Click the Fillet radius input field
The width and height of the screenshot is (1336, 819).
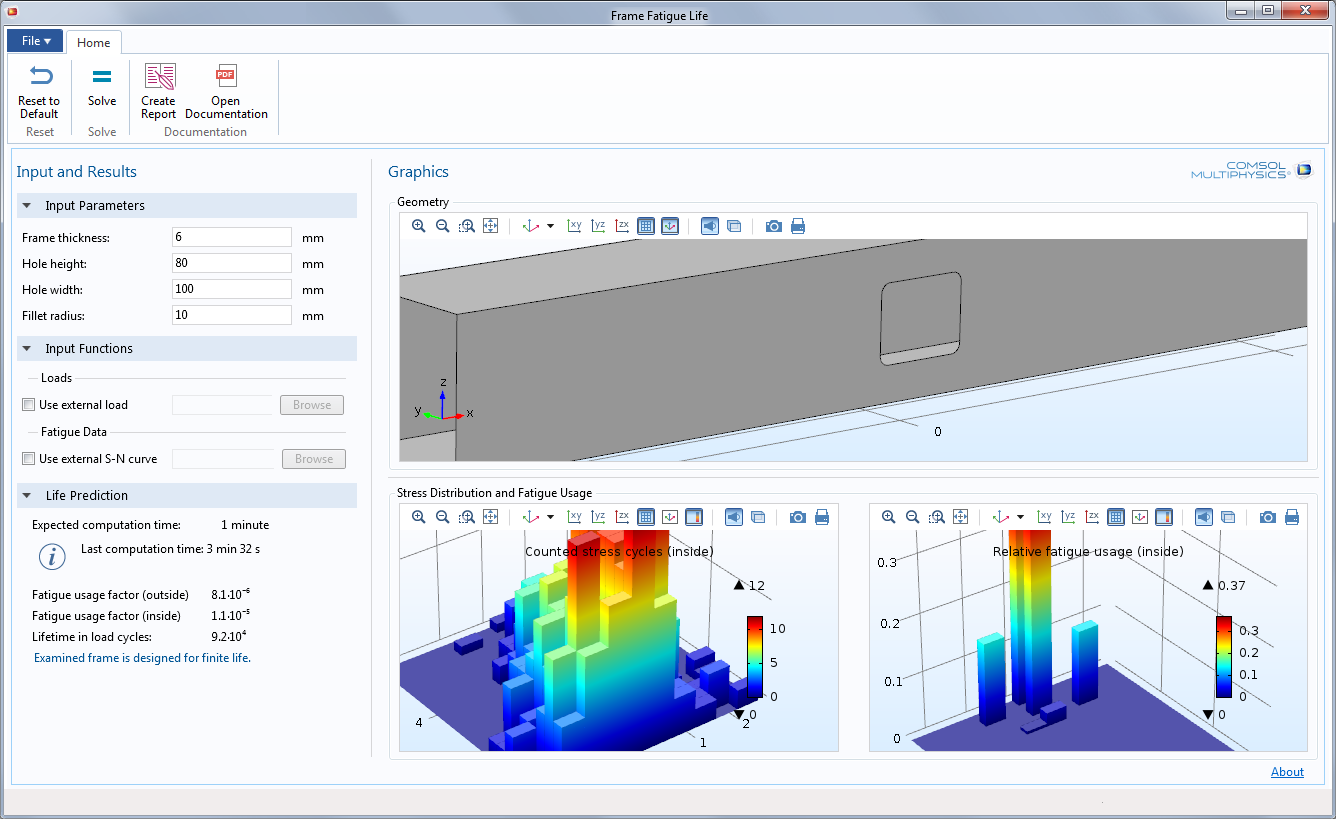tap(232, 315)
